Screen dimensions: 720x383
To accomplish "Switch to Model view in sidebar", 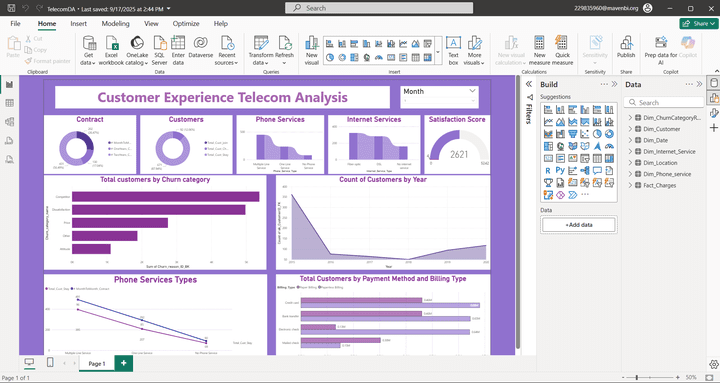I will 10,122.
